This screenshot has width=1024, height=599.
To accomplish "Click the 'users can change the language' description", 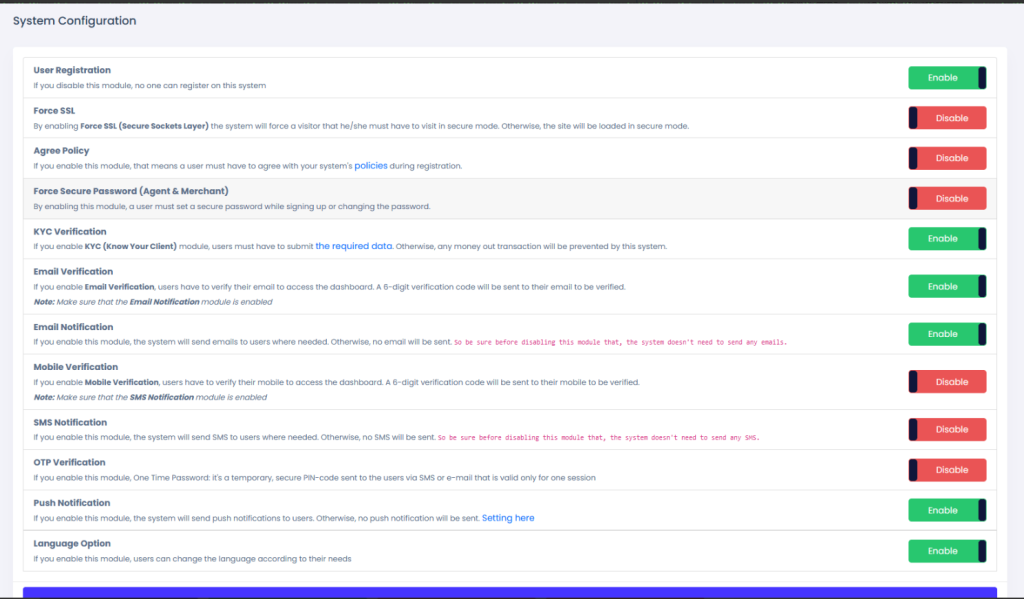I will (192, 559).
